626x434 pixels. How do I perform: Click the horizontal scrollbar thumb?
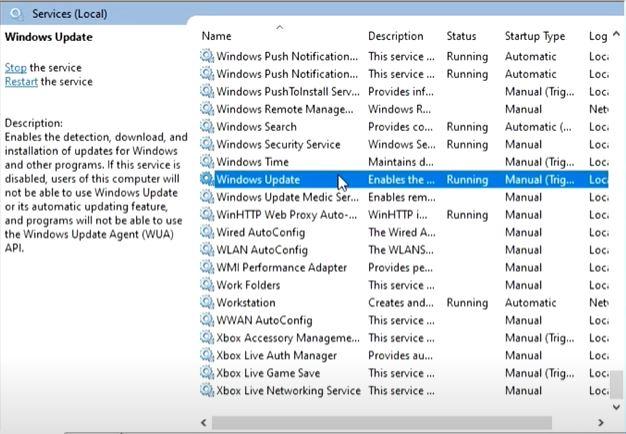pos(382,422)
